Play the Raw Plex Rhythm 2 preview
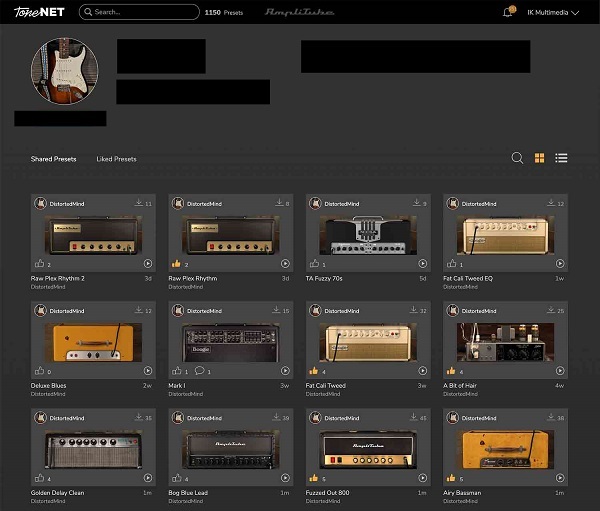600x511 pixels. pyautogui.click(x=148, y=263)
